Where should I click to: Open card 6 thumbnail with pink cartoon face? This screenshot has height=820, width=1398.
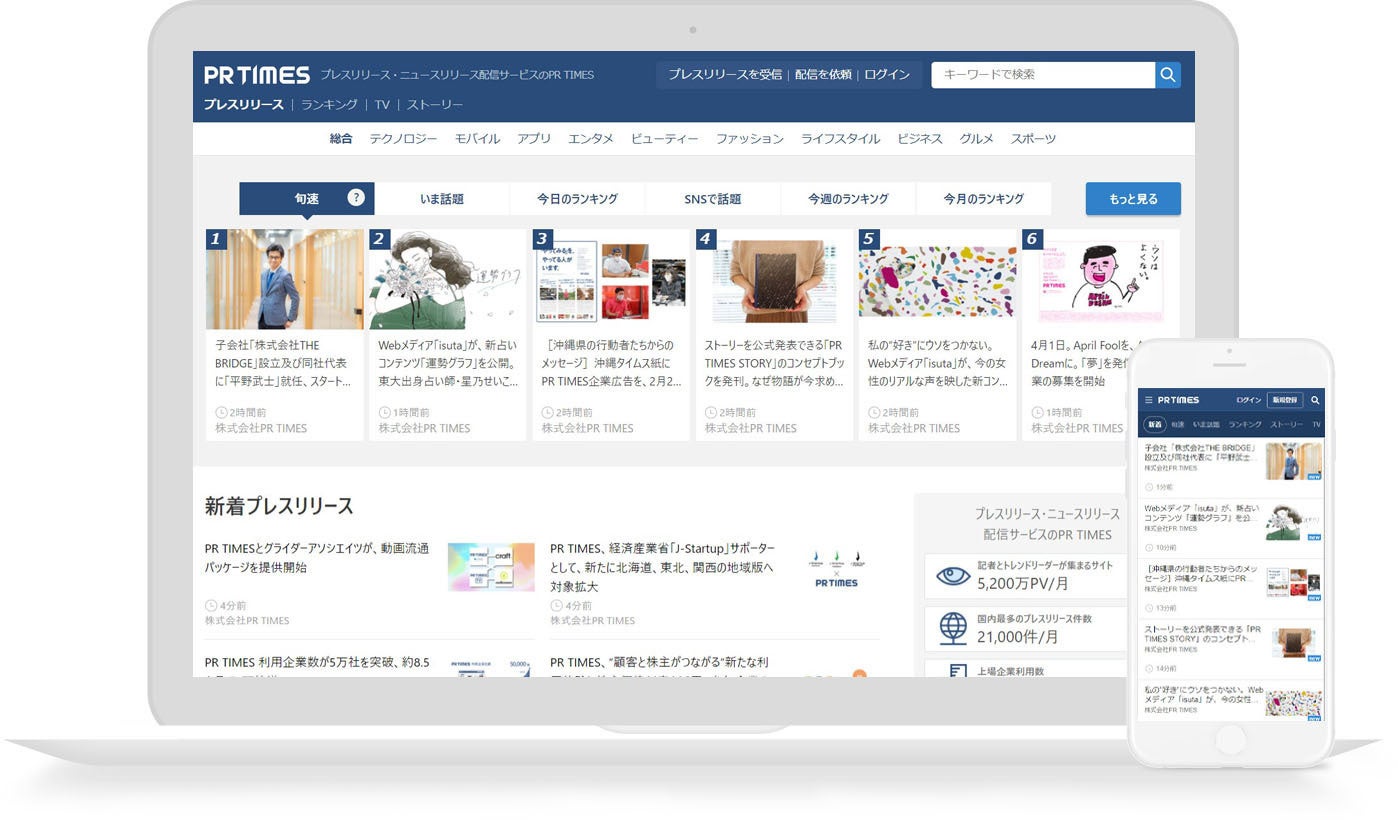click(1100, 279)
